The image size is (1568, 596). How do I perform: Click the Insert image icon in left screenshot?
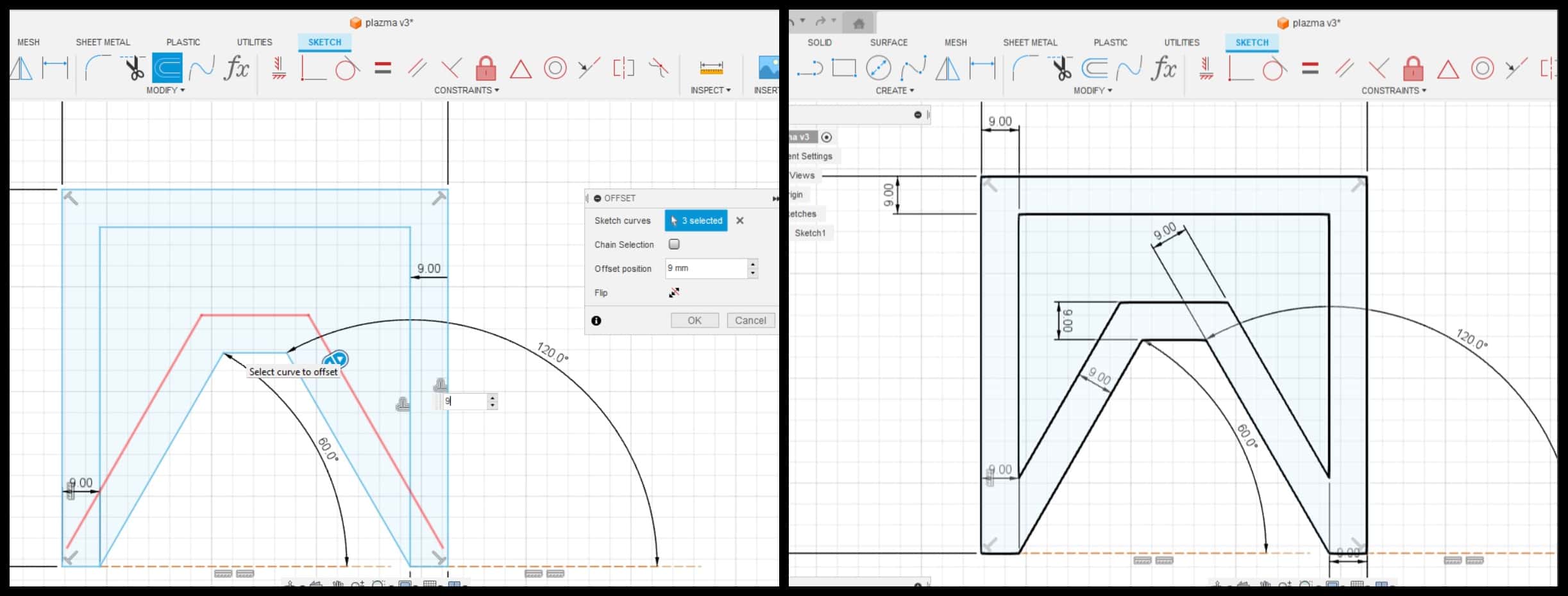[x=768, y=68]
